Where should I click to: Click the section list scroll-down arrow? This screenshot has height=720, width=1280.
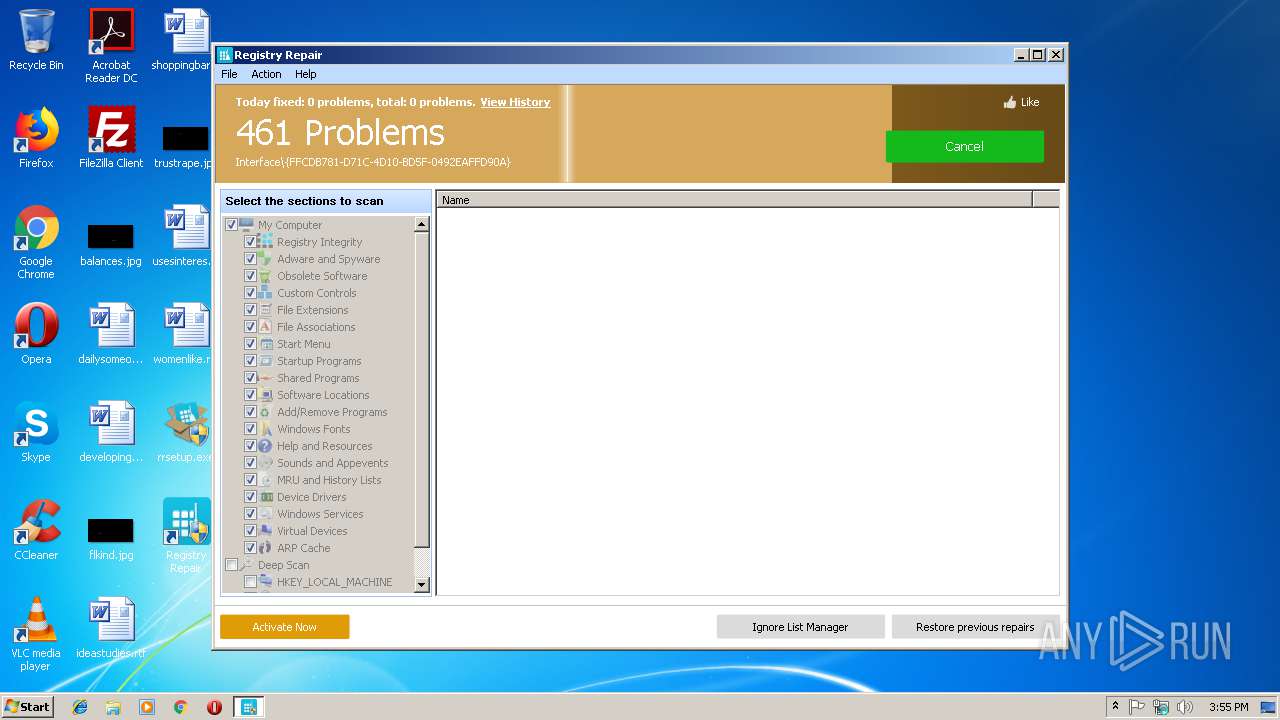pyautogui.click(x=421, y=585)
